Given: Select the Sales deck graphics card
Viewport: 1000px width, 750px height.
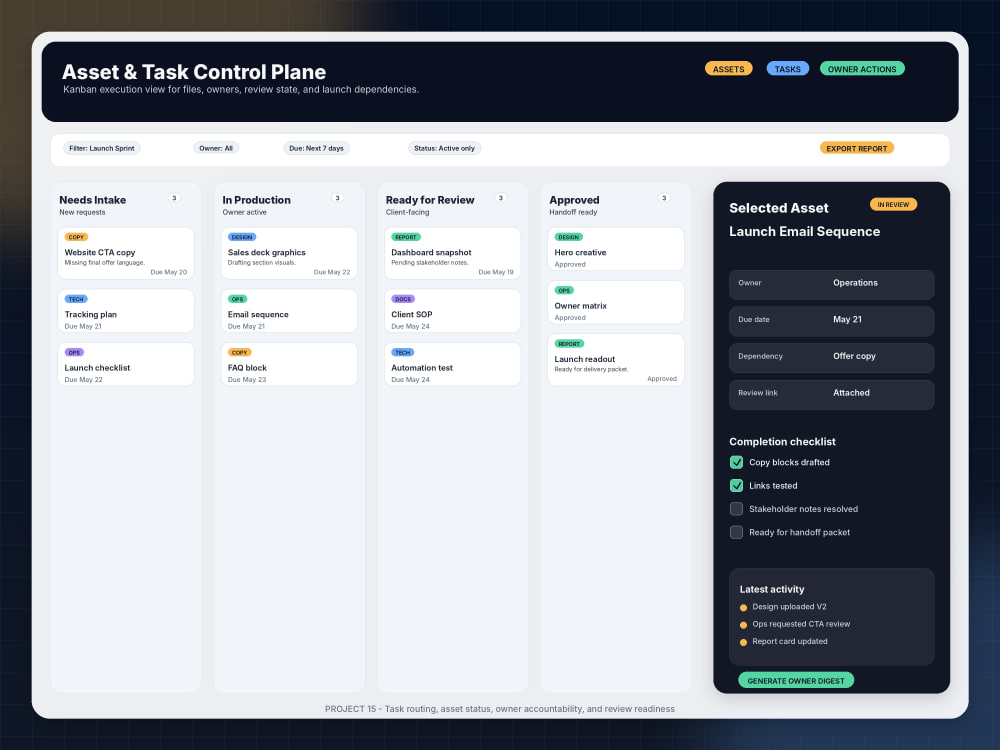Looking at the screenshot, I should click(289, 253).
